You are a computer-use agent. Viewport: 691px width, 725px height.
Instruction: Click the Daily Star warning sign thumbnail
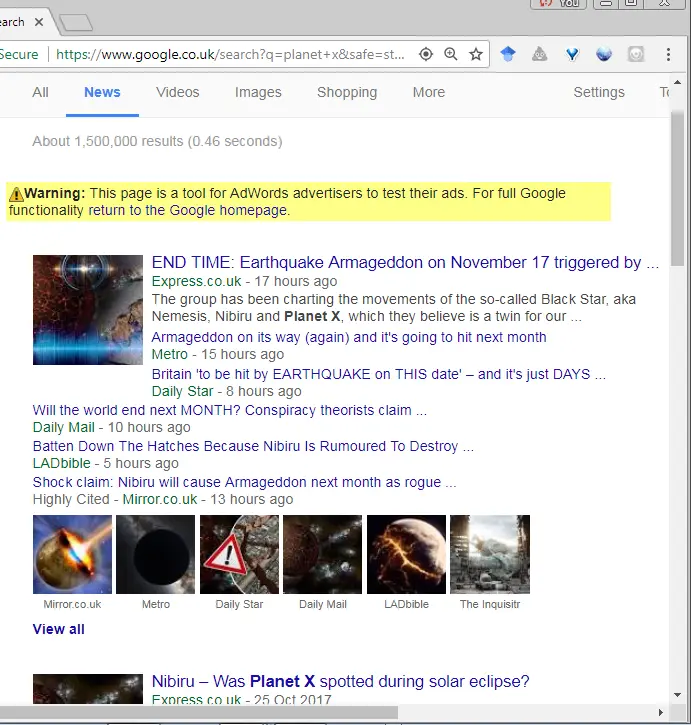(239, 554)
